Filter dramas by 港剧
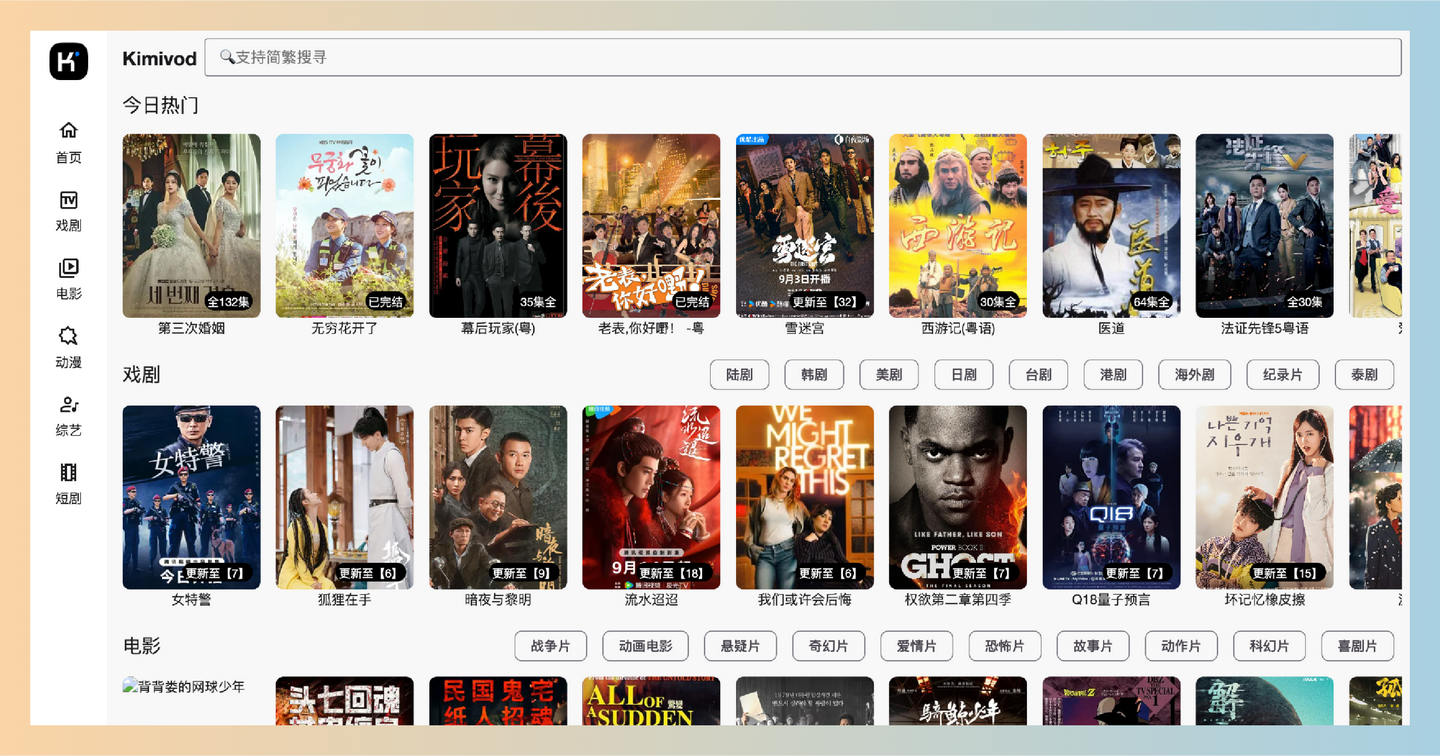 [1113, 375]
